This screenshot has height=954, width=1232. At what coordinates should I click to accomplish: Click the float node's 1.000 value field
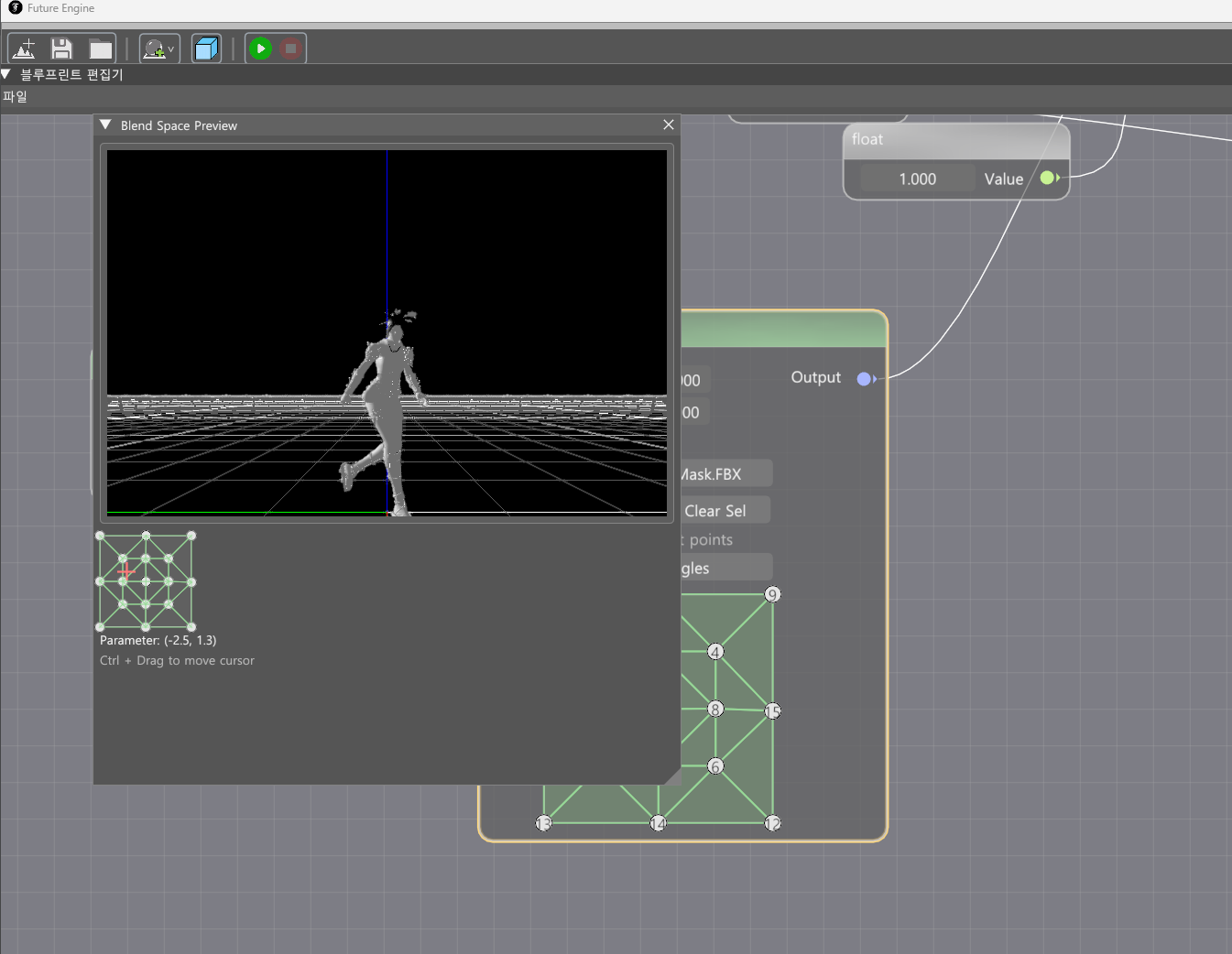tap(917, 179)
